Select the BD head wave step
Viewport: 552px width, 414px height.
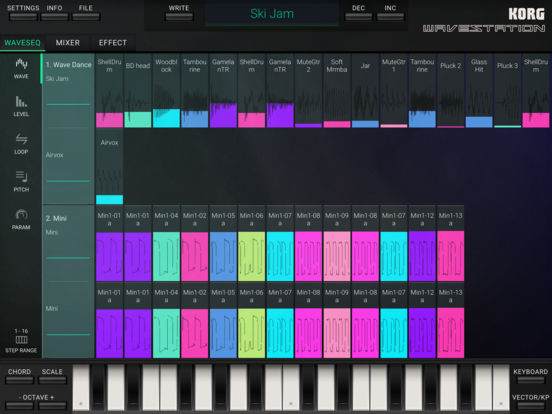[138, 91]
